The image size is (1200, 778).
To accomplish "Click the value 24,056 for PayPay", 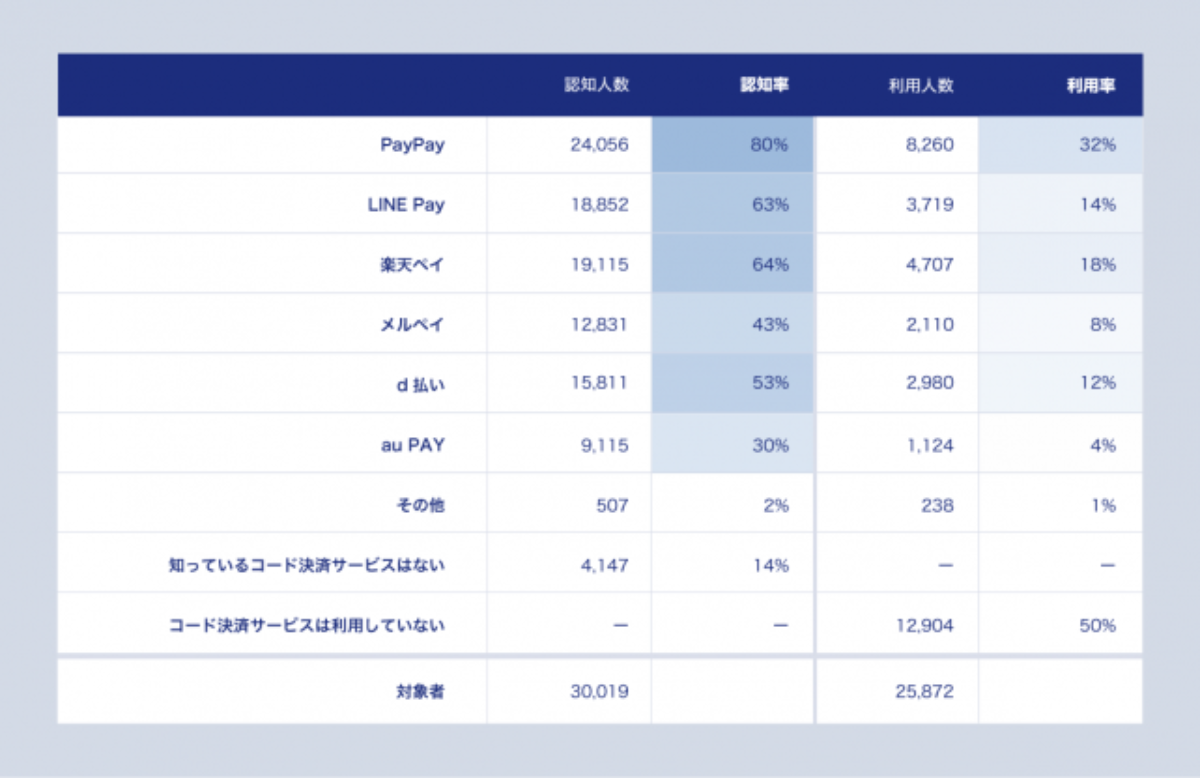I will 599,145.
